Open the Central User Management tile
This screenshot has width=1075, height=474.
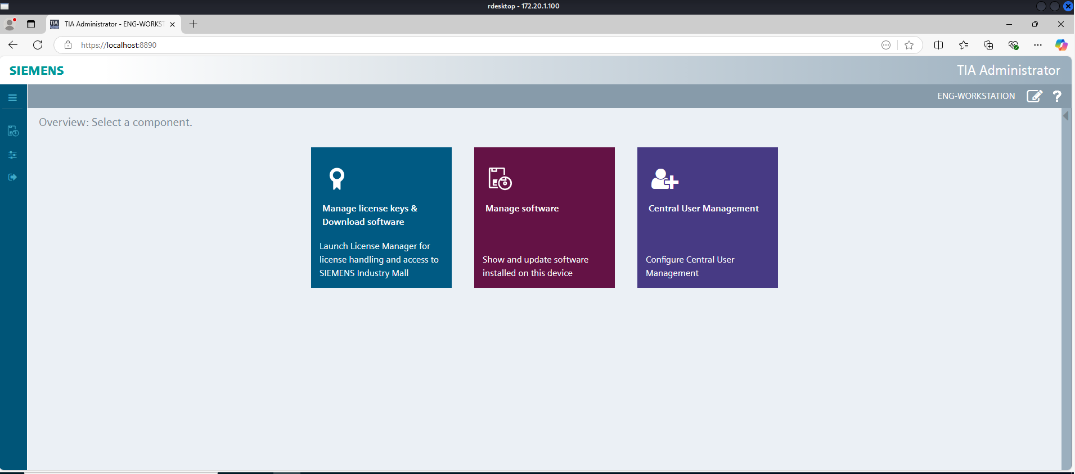[708, 217]
